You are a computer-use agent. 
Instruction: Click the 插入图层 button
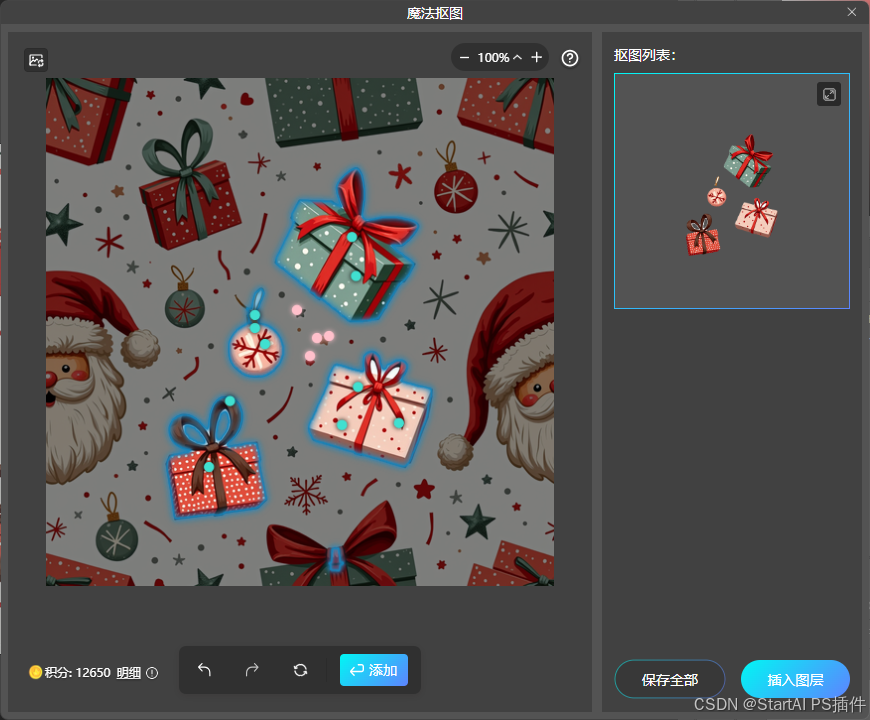click(795, 680)
